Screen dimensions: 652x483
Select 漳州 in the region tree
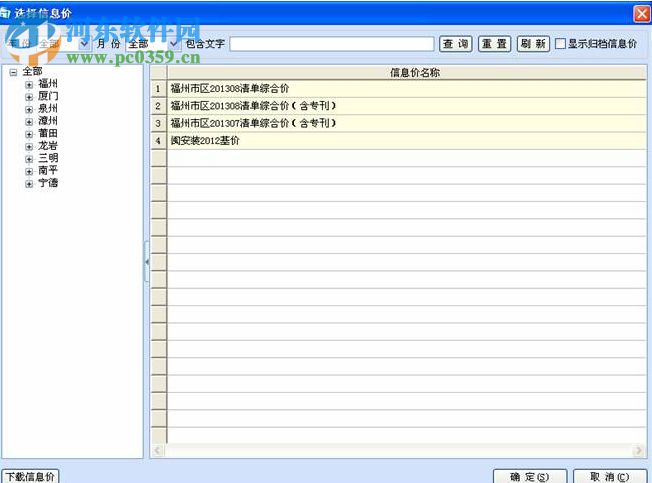48,121
